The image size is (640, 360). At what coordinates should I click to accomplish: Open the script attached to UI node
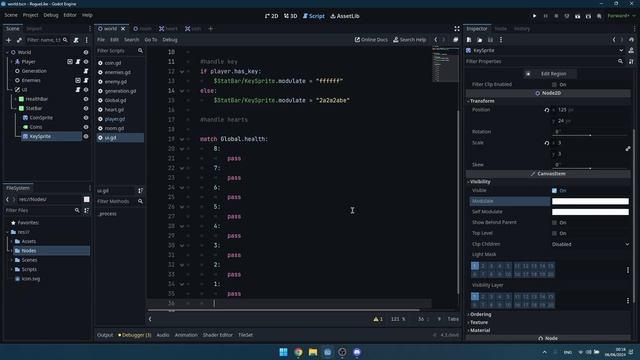[78, 90]
